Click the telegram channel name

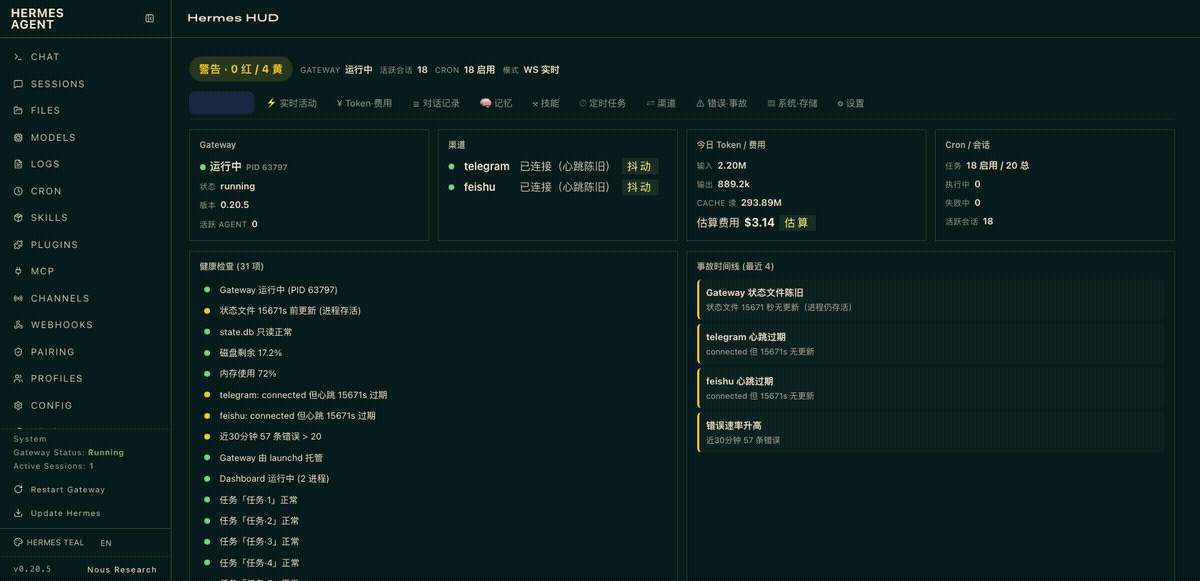coord(487,166)
